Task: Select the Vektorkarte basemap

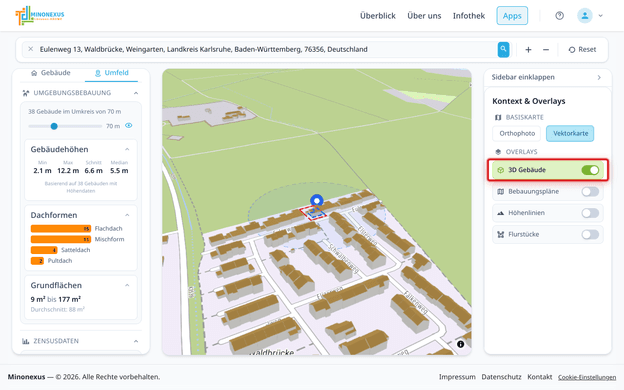Action: [570, 133]
